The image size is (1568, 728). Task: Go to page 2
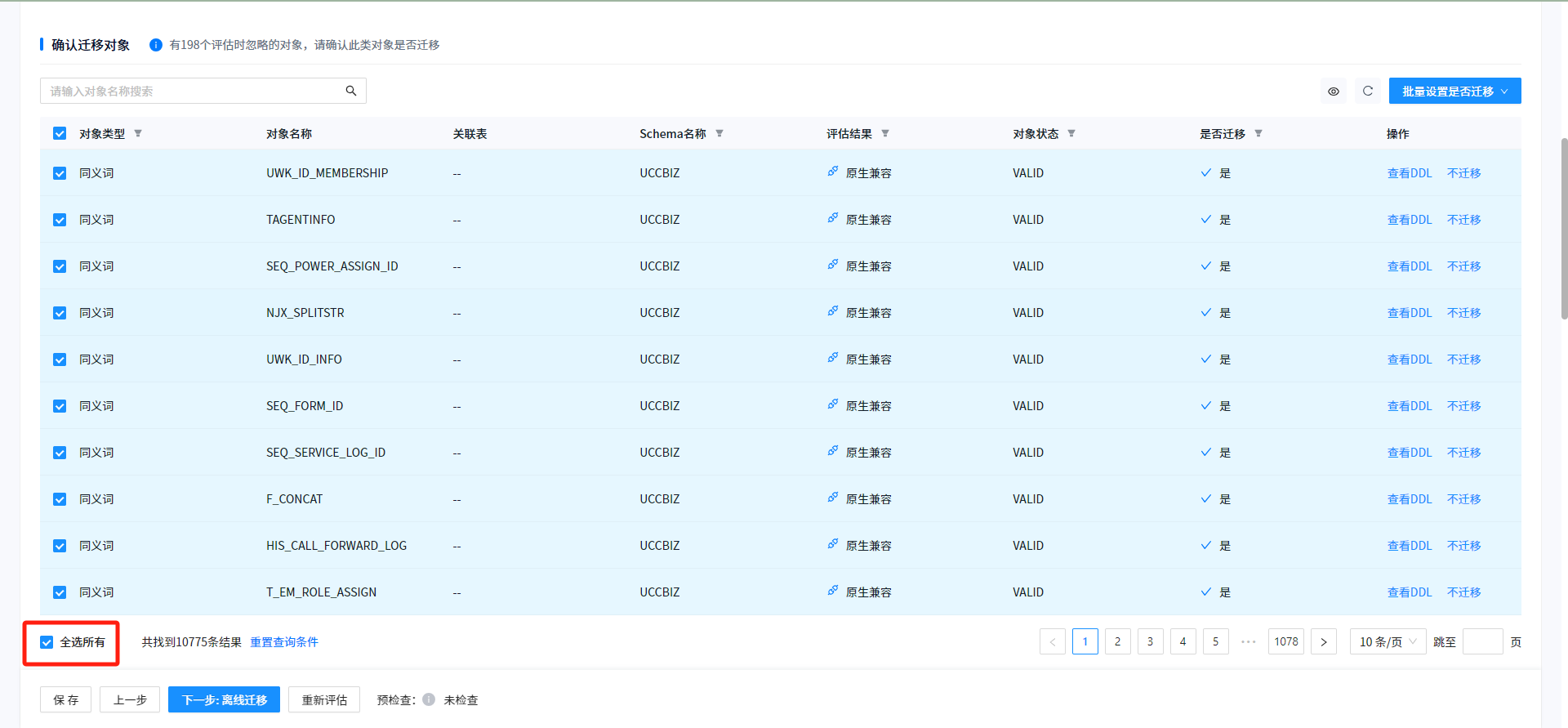(x=1118, y=641)
